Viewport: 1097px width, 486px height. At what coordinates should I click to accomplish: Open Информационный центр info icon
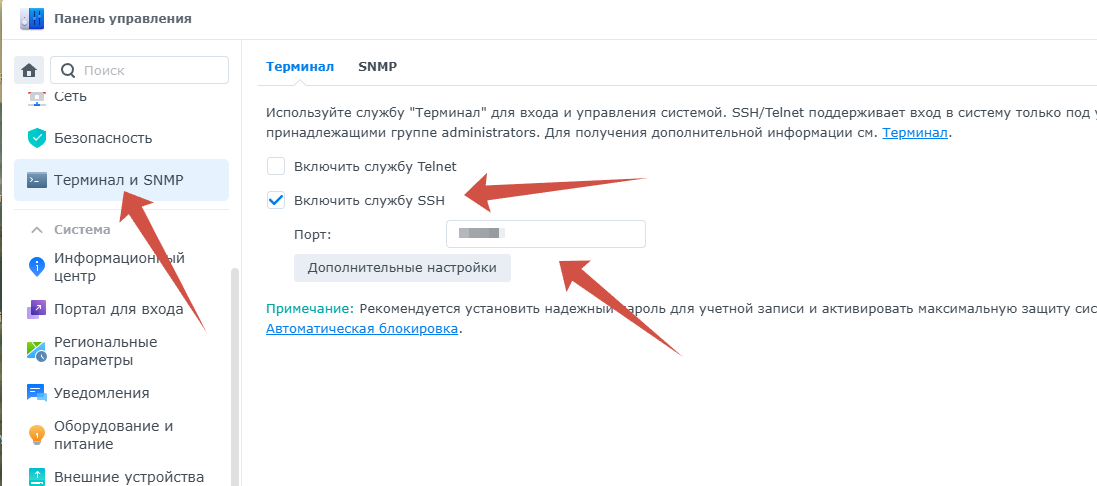point(37,266)
